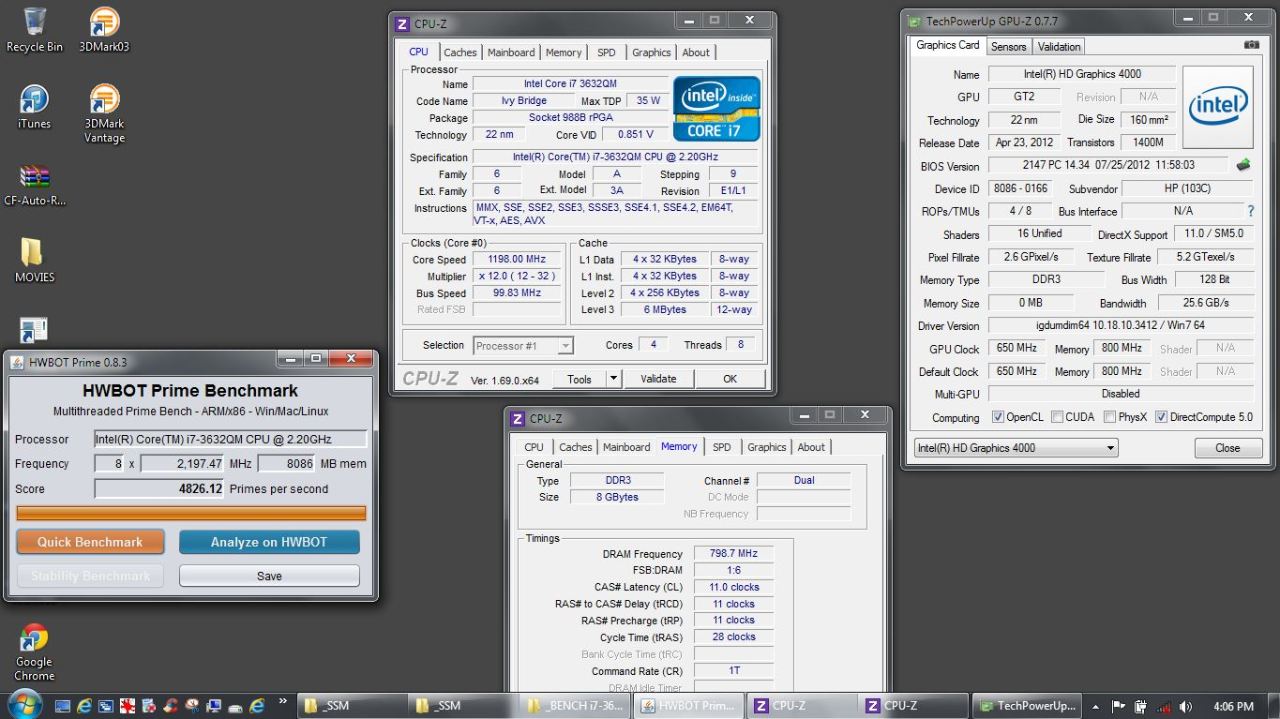Image resolution: width=1280 pixels, height=719 pixels.
Task: Open the Intel(R) HD Graphics 4000 selector
Action: 1016,448
